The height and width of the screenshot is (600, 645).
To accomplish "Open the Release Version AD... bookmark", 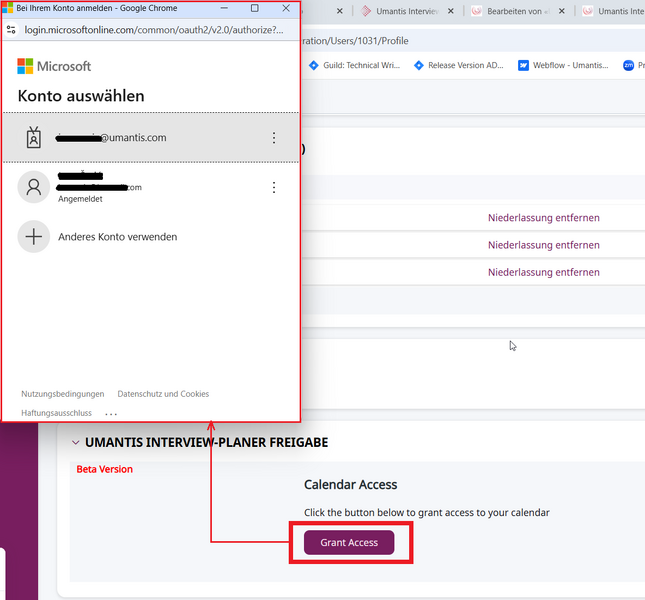I will pos(458,65).
